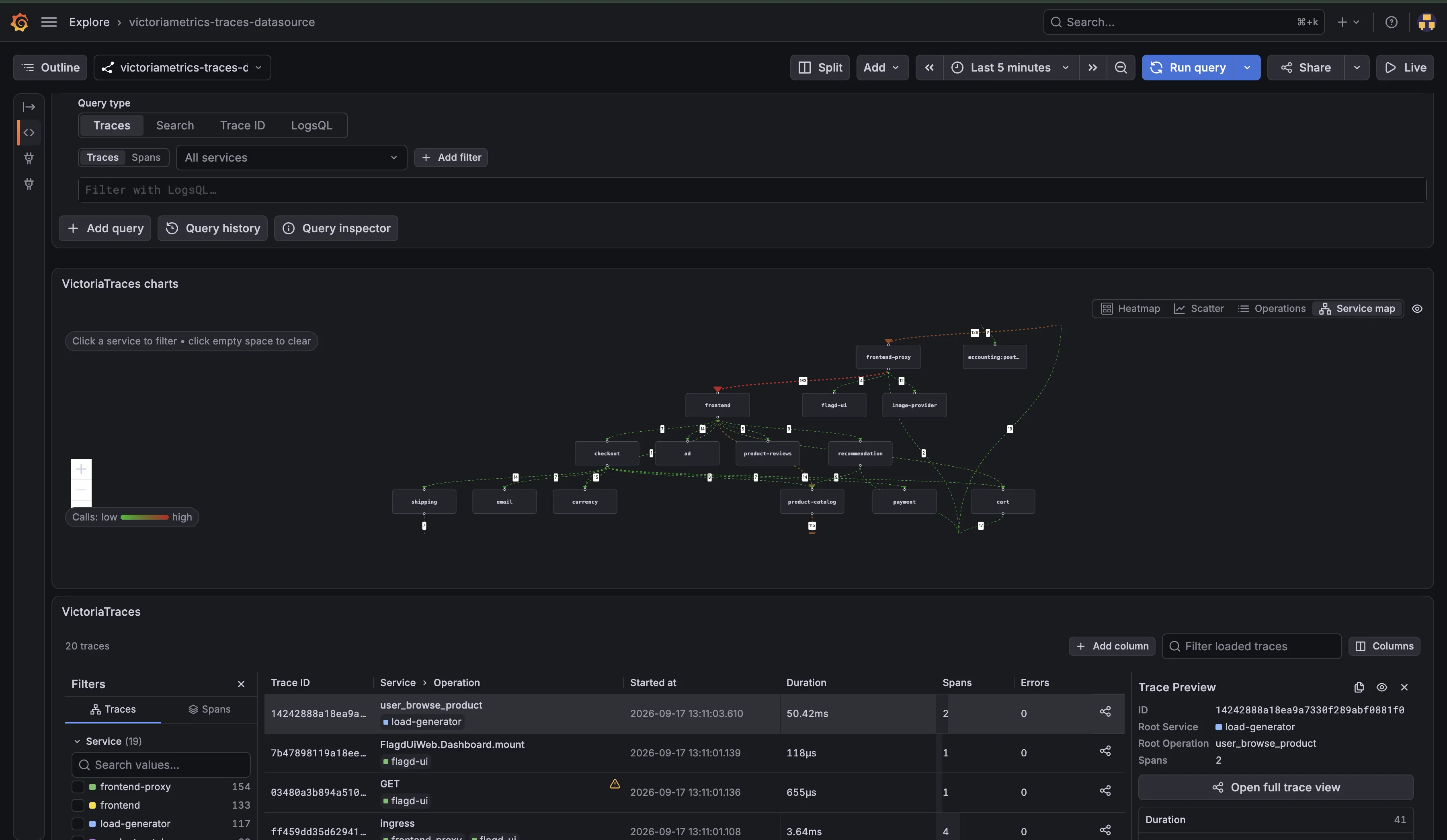1447x840 pixels.
Task: Click the upper plug icon in sidebar
Action: 29,158
